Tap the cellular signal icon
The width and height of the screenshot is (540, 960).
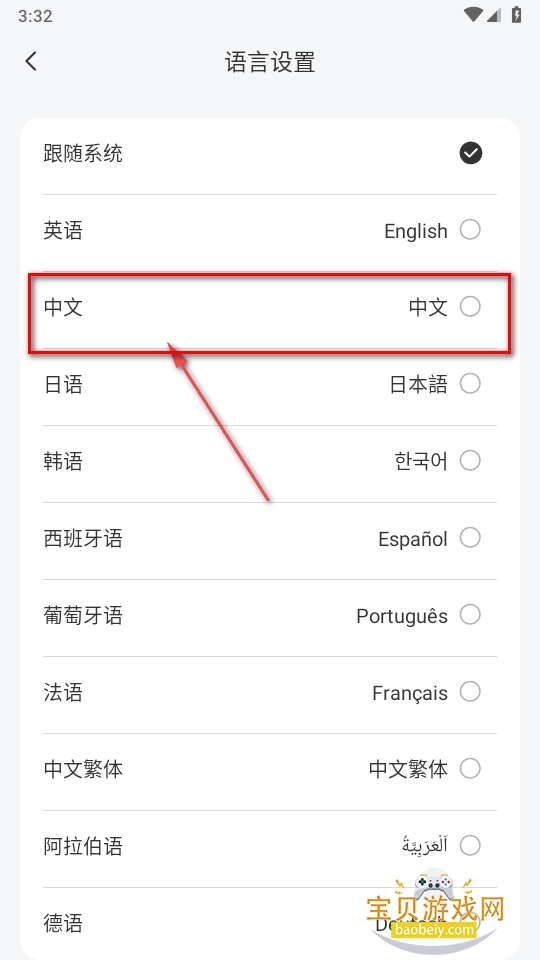coord(494,15)
